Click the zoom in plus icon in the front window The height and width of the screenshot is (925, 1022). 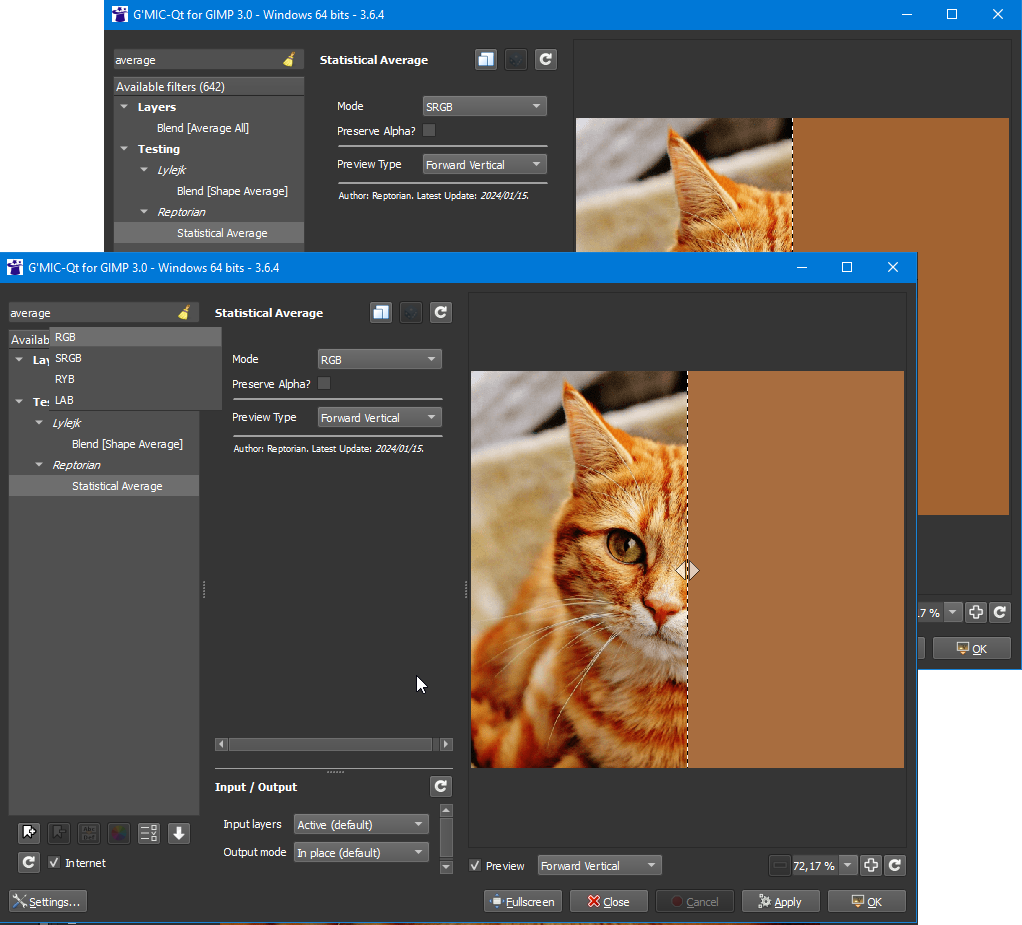[871, 866]
